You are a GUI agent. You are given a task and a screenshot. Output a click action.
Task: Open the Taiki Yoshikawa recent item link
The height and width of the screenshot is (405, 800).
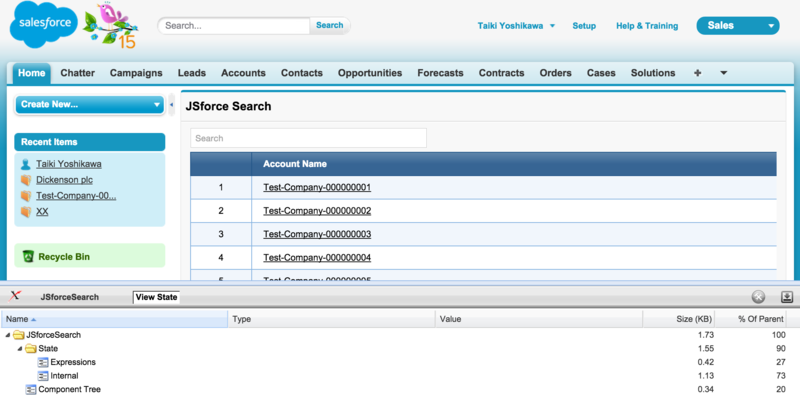[69, 164]
